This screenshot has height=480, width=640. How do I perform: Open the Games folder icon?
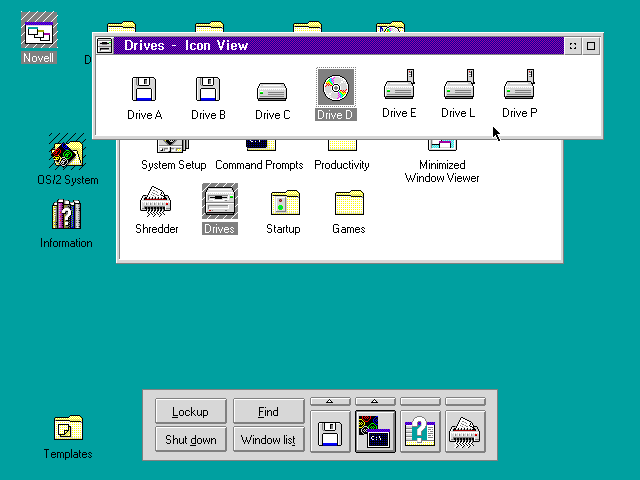[x=349, y=202]
